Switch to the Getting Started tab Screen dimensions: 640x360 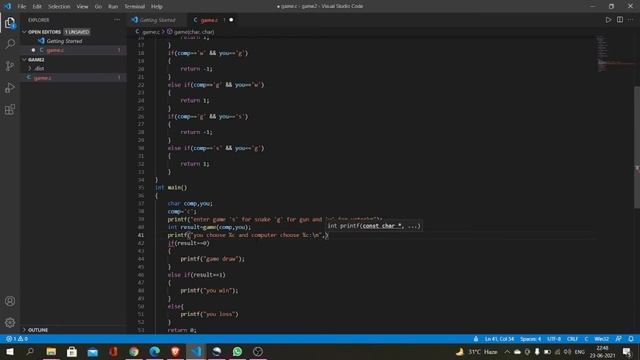[x=158, y=20]
